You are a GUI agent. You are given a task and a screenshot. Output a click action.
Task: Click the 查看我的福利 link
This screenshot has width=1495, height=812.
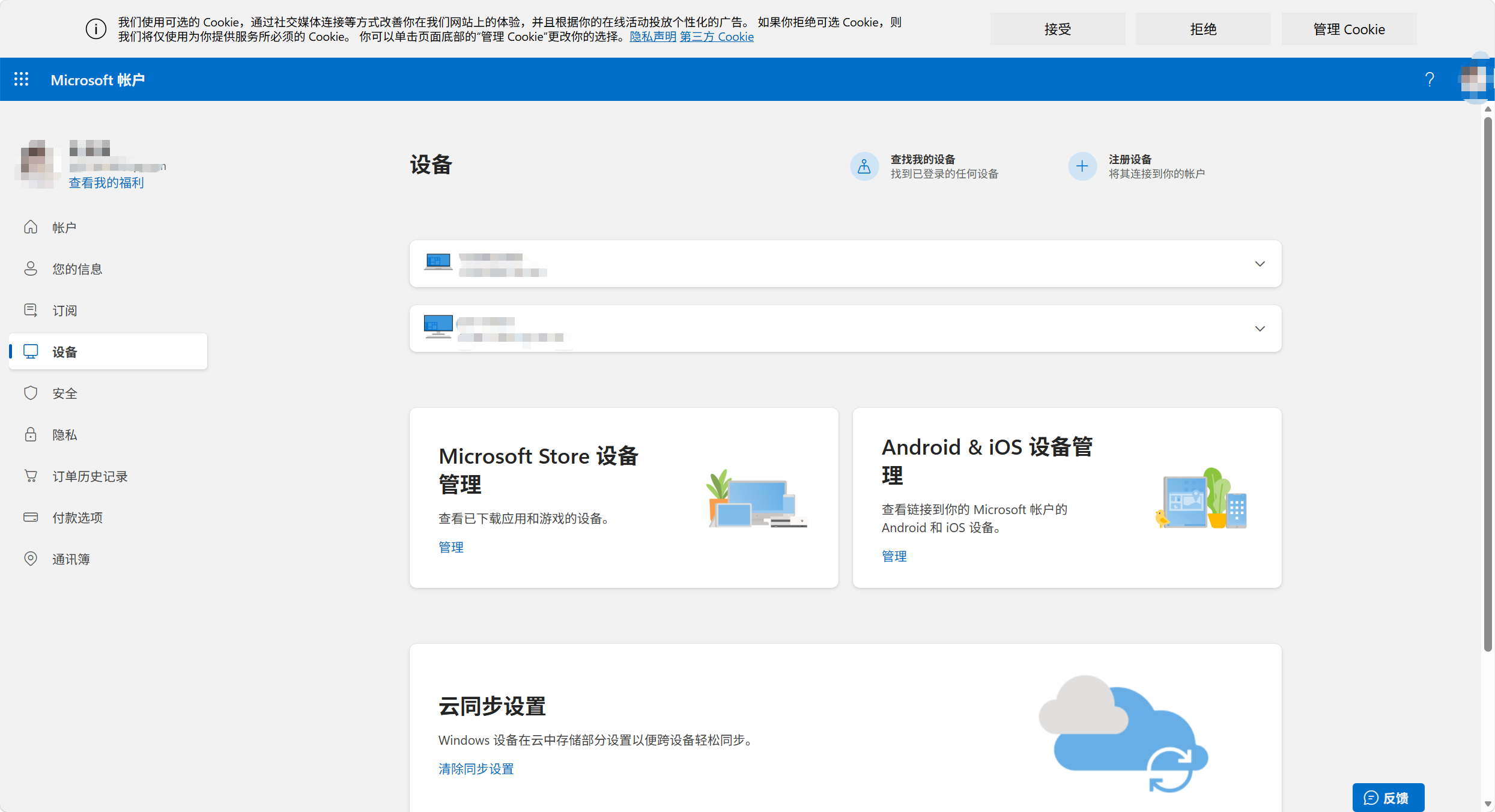(106, 183)
